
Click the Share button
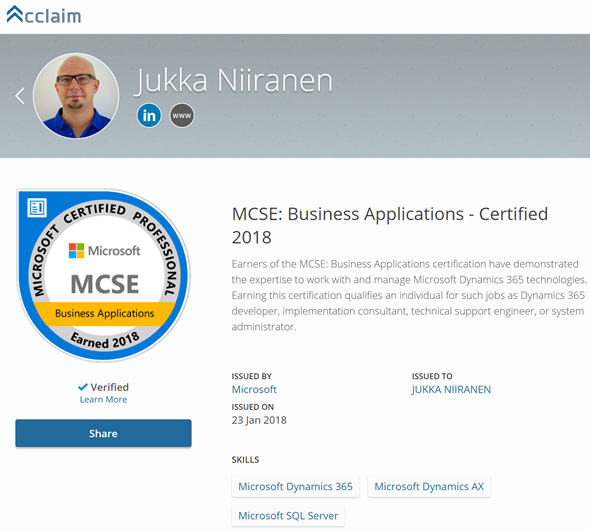coord(103,433)
